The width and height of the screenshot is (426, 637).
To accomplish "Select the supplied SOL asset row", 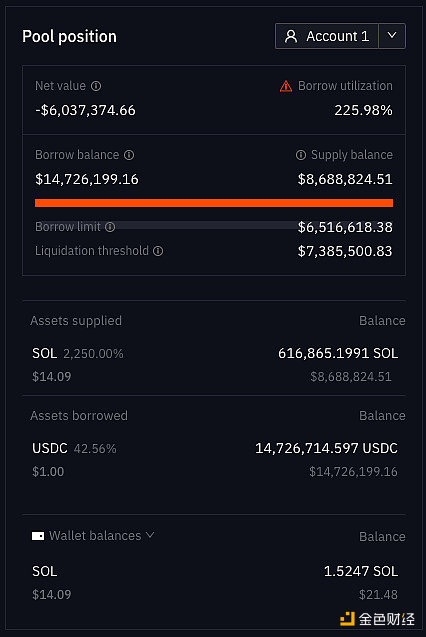I will [214, 365].
